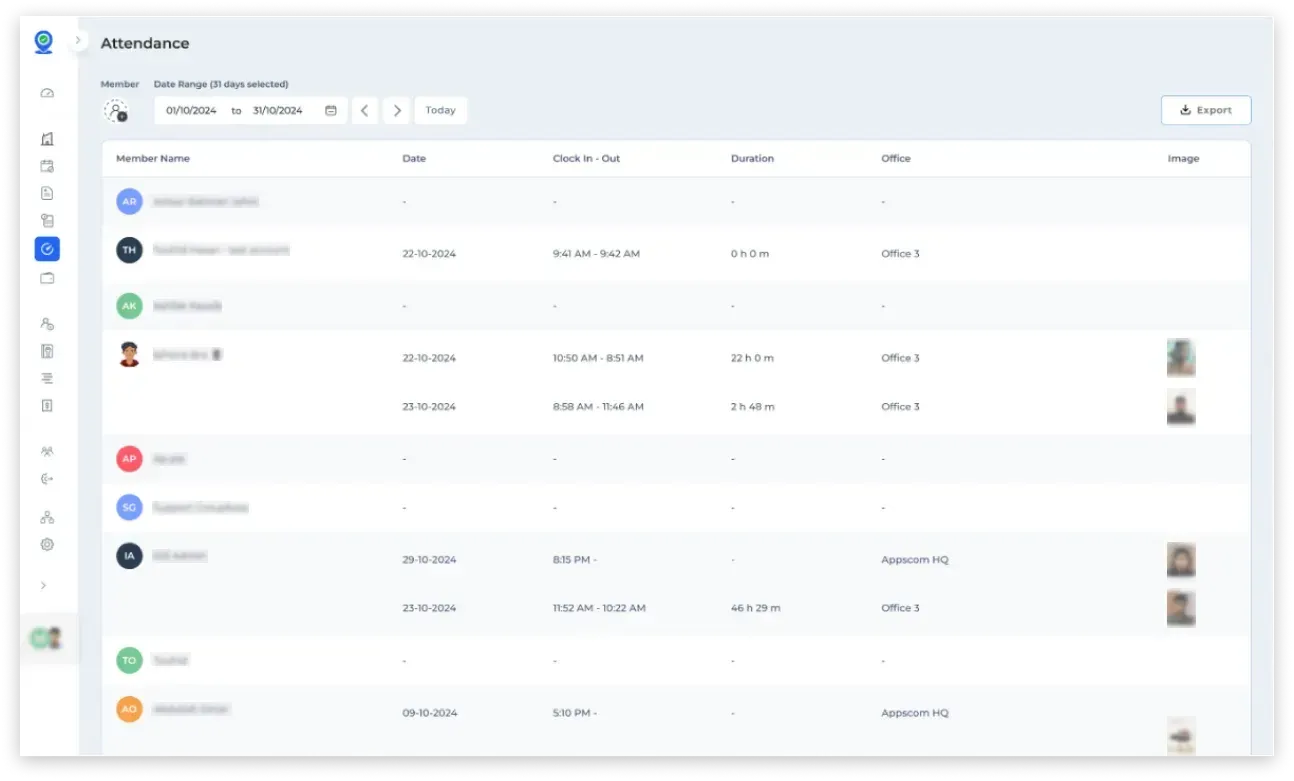Screen dimensions: 1294x781
Task: Click the Today button
Action: click(x=440, y=111)
